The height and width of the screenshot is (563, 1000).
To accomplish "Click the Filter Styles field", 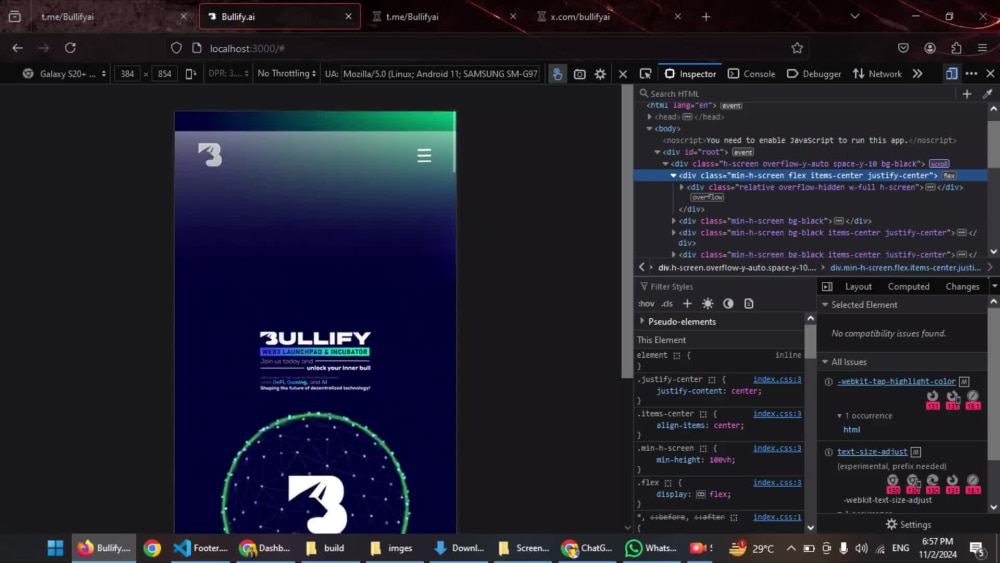I will [724, 287].
